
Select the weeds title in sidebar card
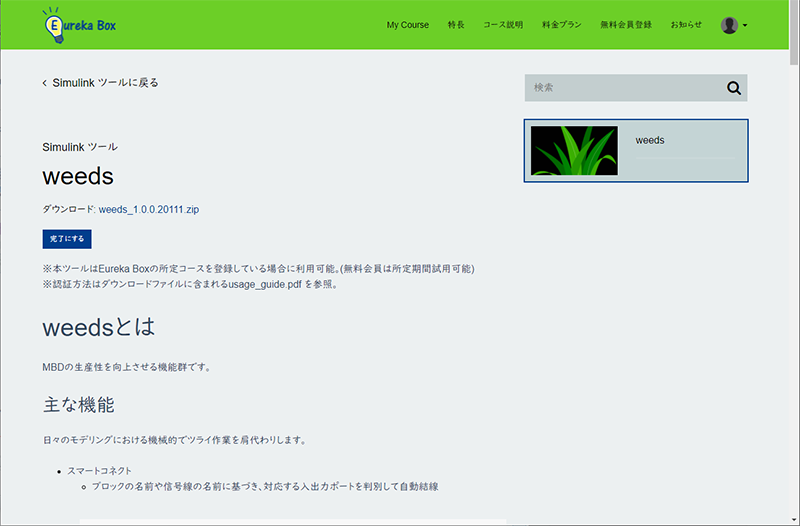pos(649,140)
